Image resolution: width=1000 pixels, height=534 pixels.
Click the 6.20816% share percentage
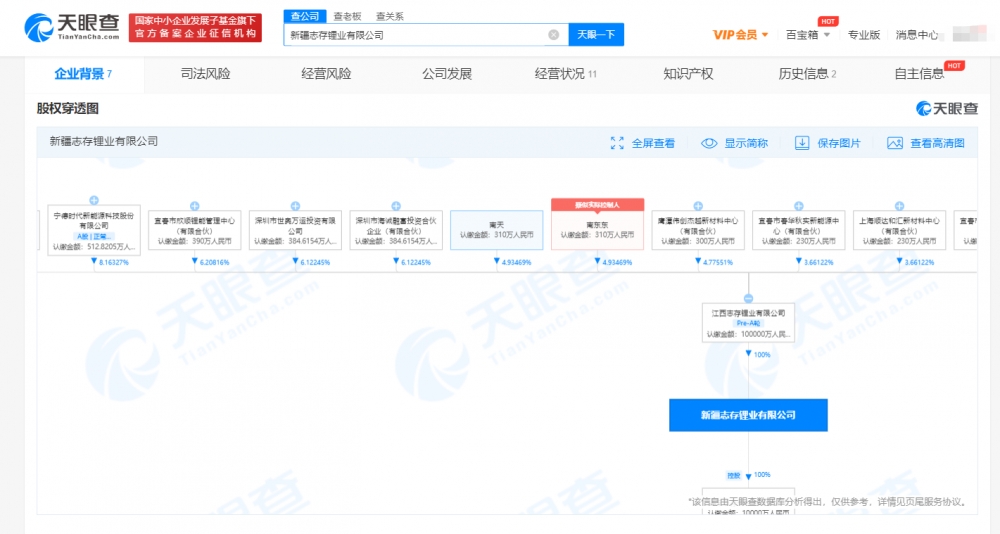point(214,262)
